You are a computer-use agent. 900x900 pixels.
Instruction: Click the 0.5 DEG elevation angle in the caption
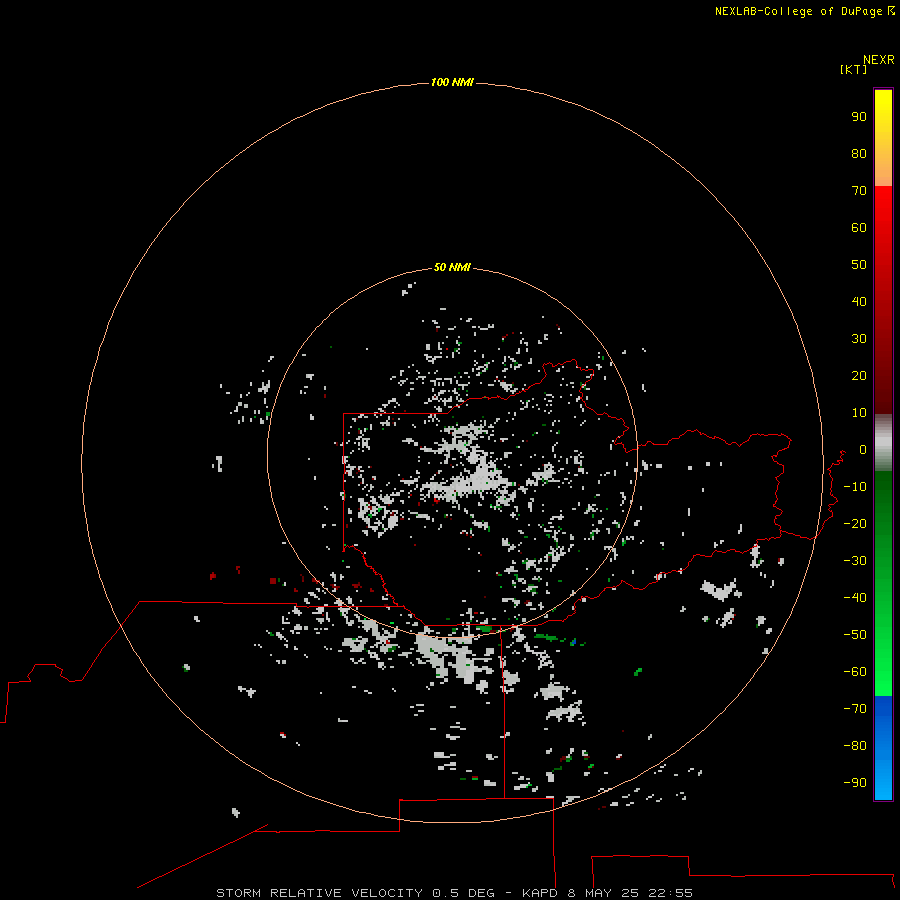point(463,893)
